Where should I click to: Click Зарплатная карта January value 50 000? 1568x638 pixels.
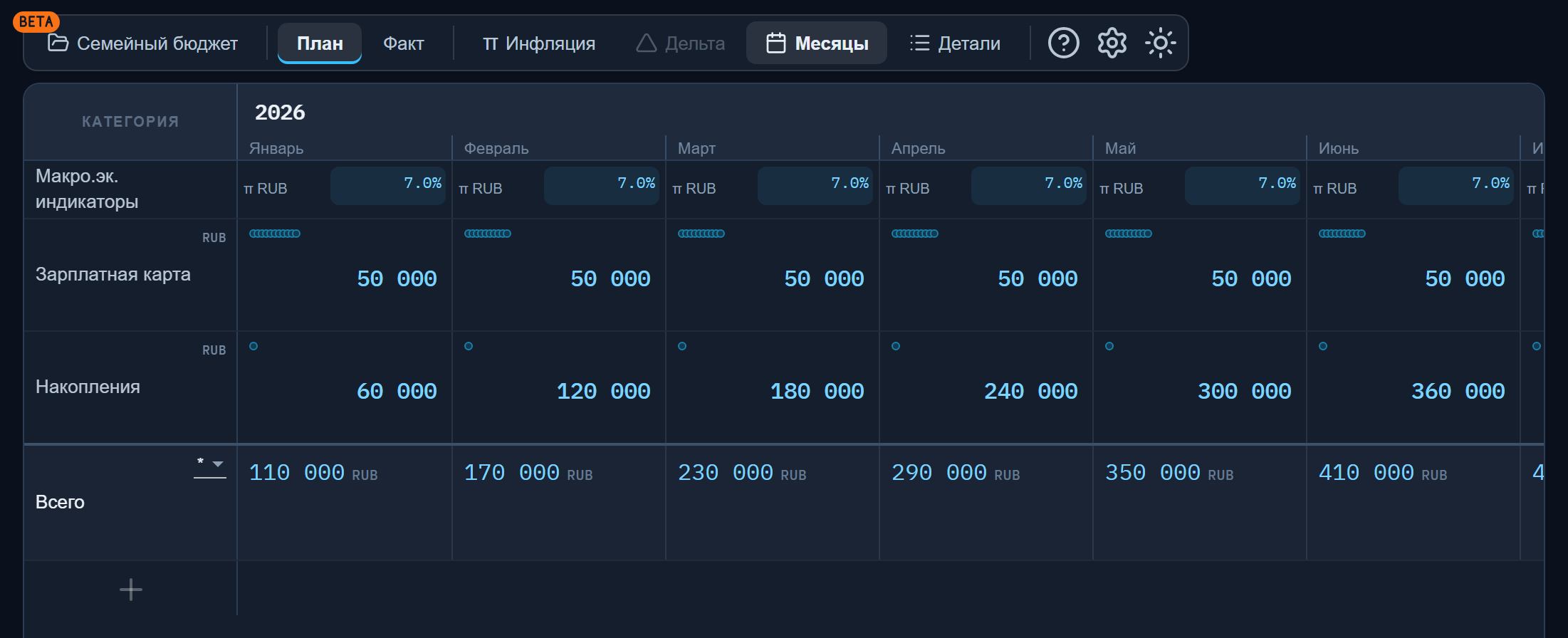click(x=397, y=278)
